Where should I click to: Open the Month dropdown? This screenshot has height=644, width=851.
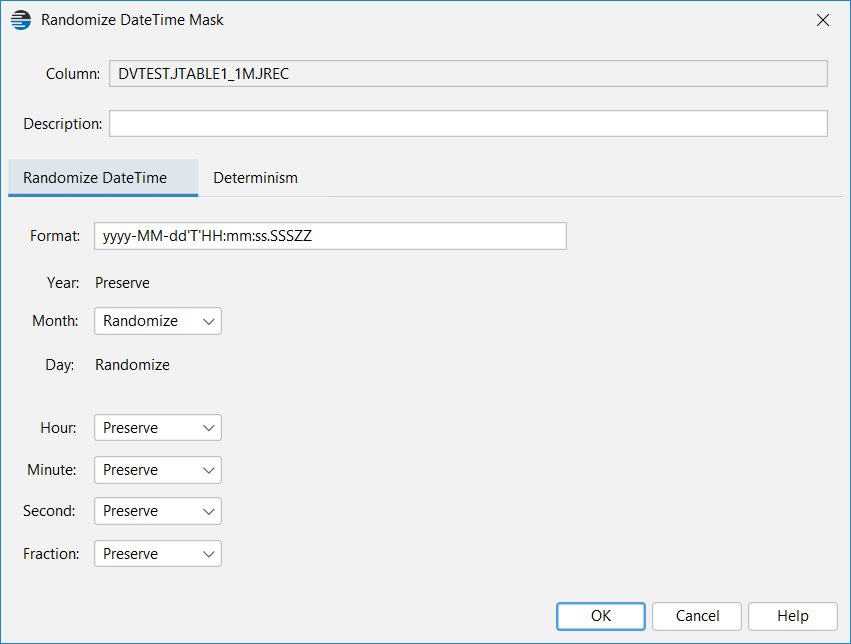point(157,321)
